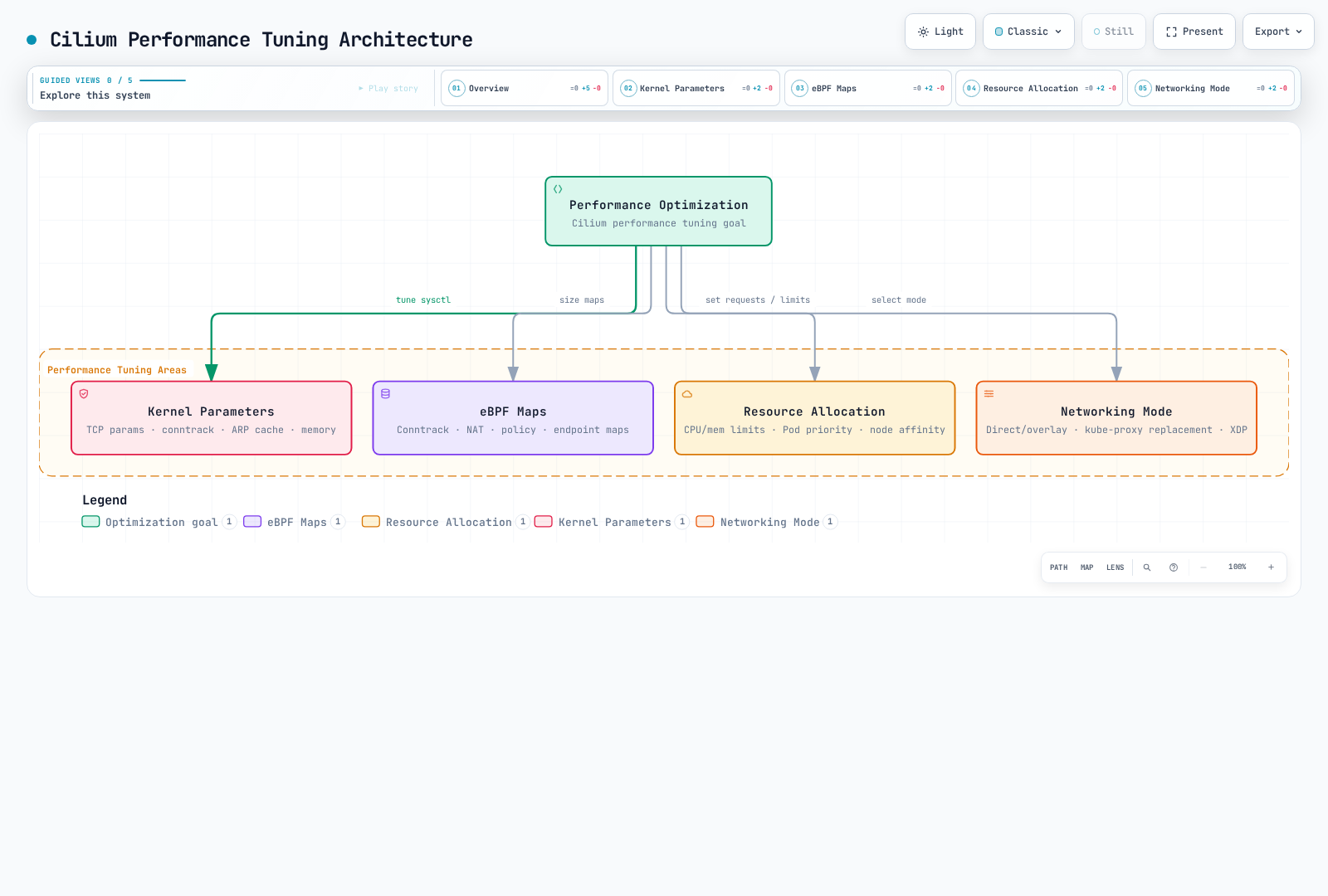This screenshot has height=896, width=1328.
Task: Toggle Optimization goal legend swatch
Action: 90,522
